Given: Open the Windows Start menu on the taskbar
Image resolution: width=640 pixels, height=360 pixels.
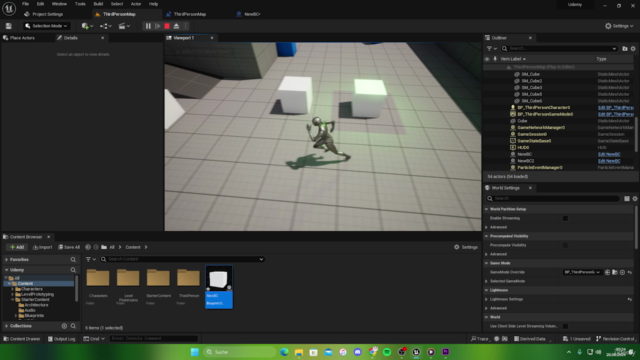Looking at the screenshot, I should (195, 352).
